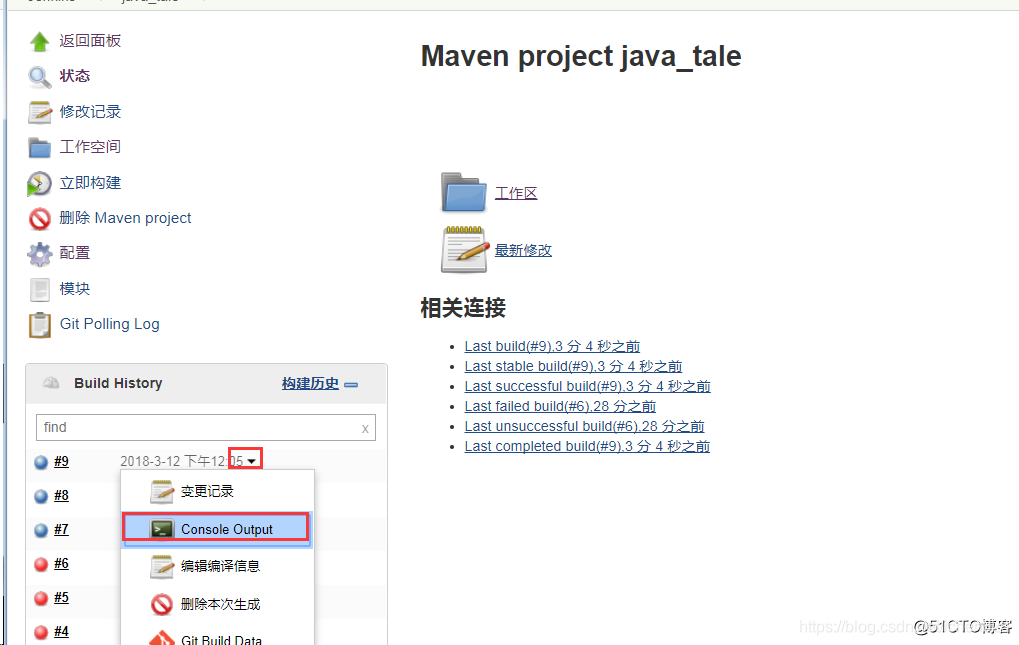Open the 工作区 link
This screenshot has height=645, width=1019.
(516, 193)
